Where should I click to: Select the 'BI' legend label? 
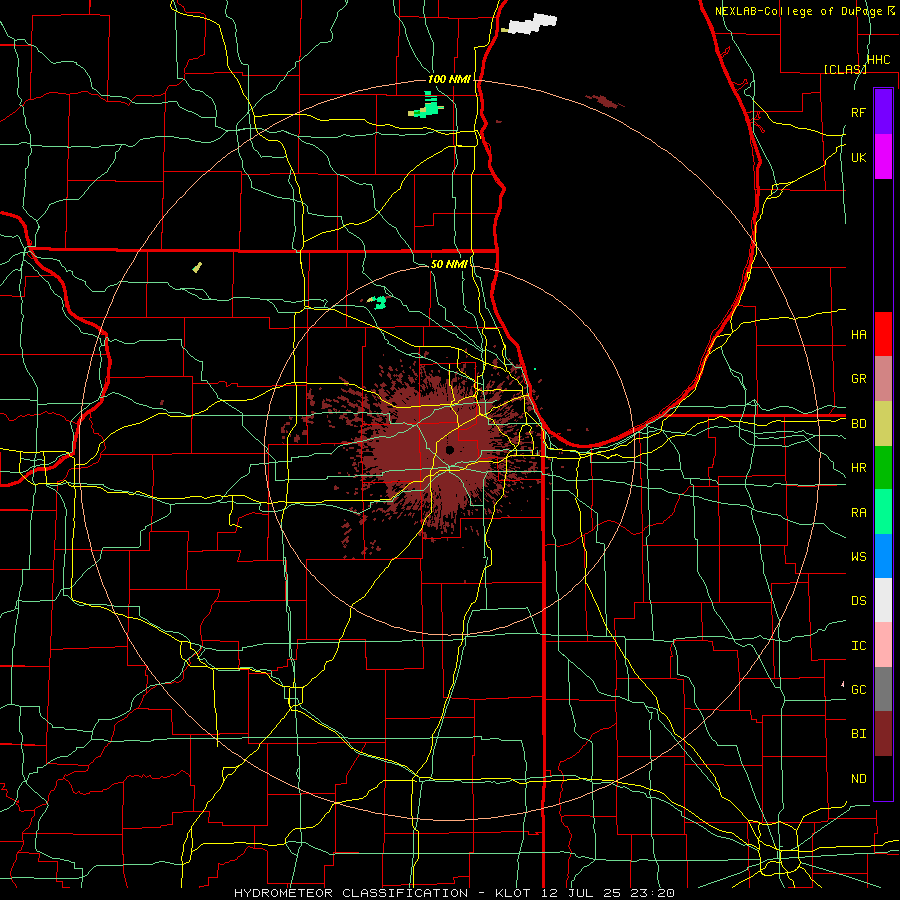[x=858, y=734]
